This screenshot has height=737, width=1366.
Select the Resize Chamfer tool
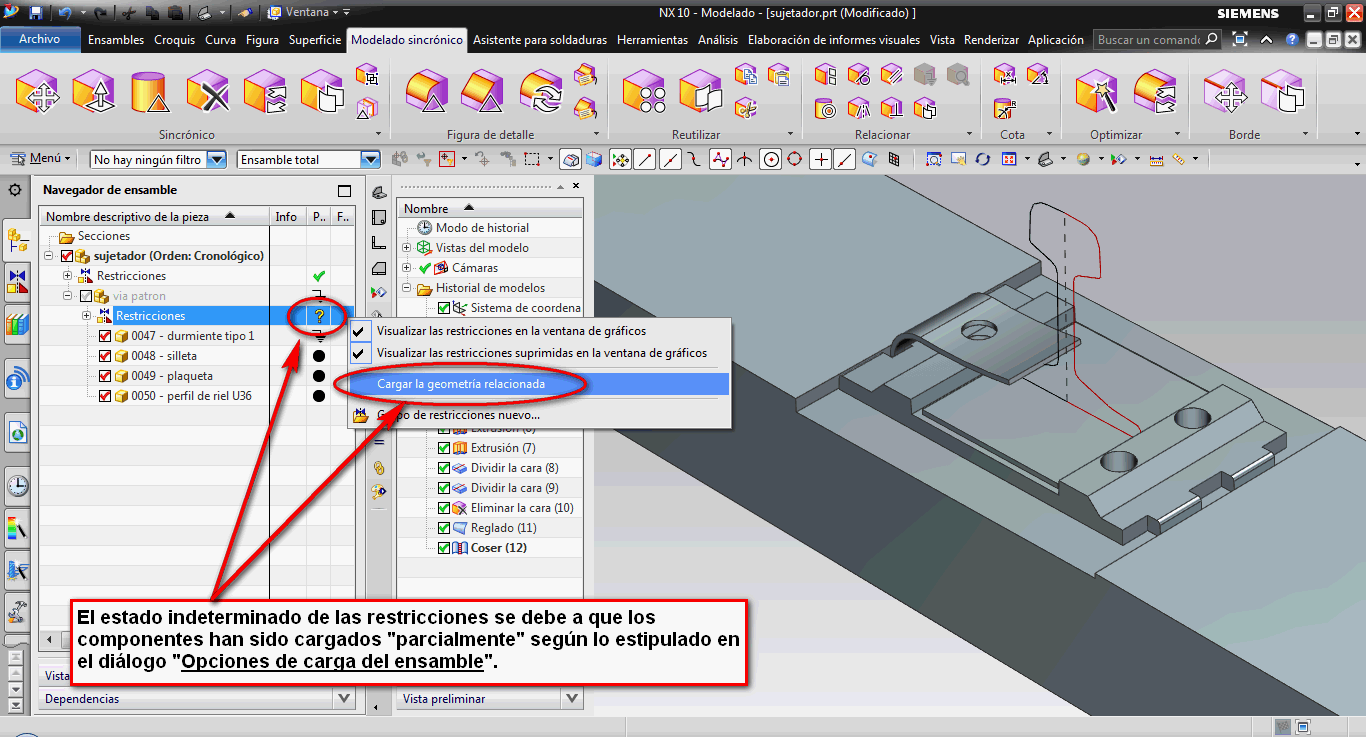coord(482,93)
